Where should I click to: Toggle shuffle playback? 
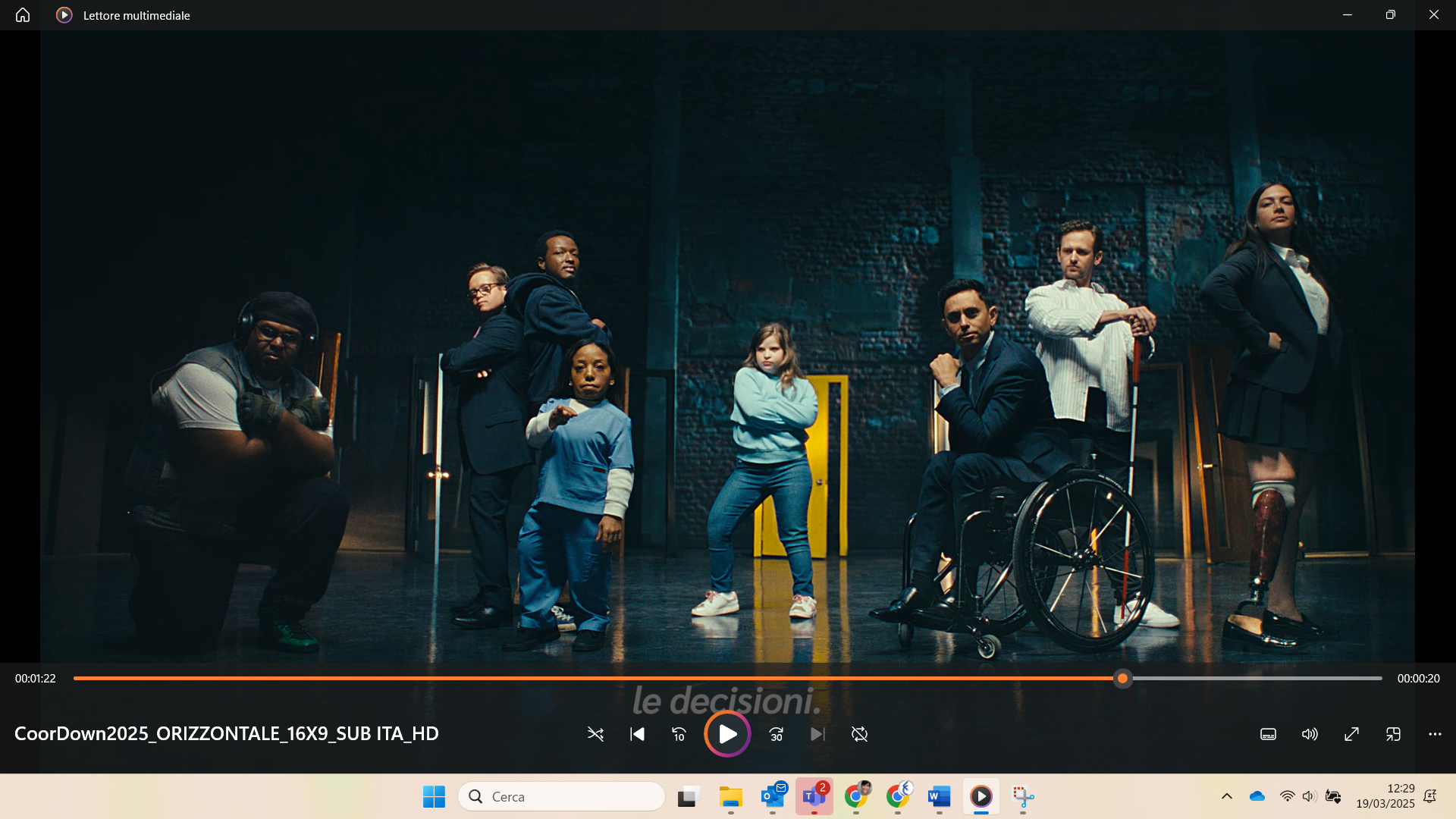click(596, 734)
